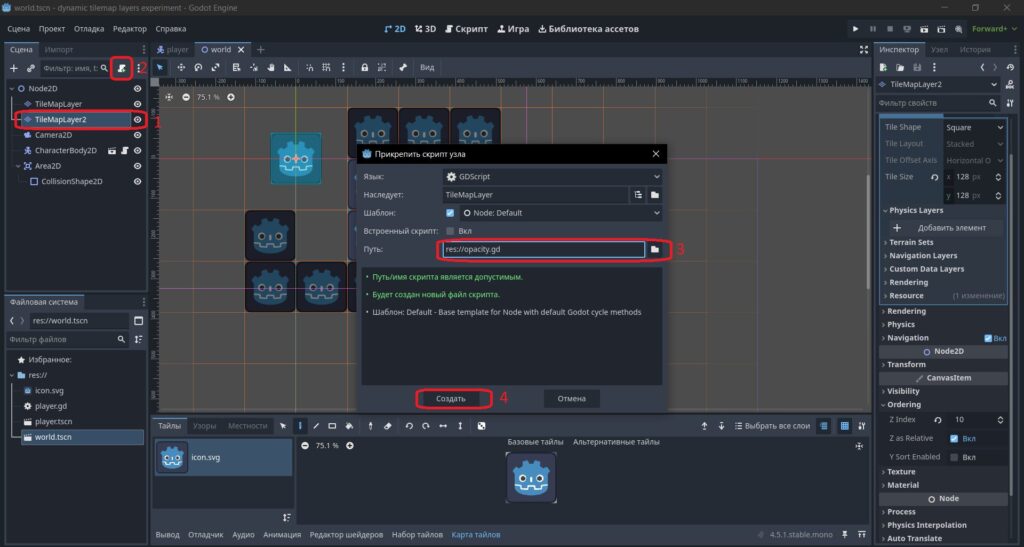Click the open documentation icon for TileMapLayer2
1024x547 pixels.
1010,85
